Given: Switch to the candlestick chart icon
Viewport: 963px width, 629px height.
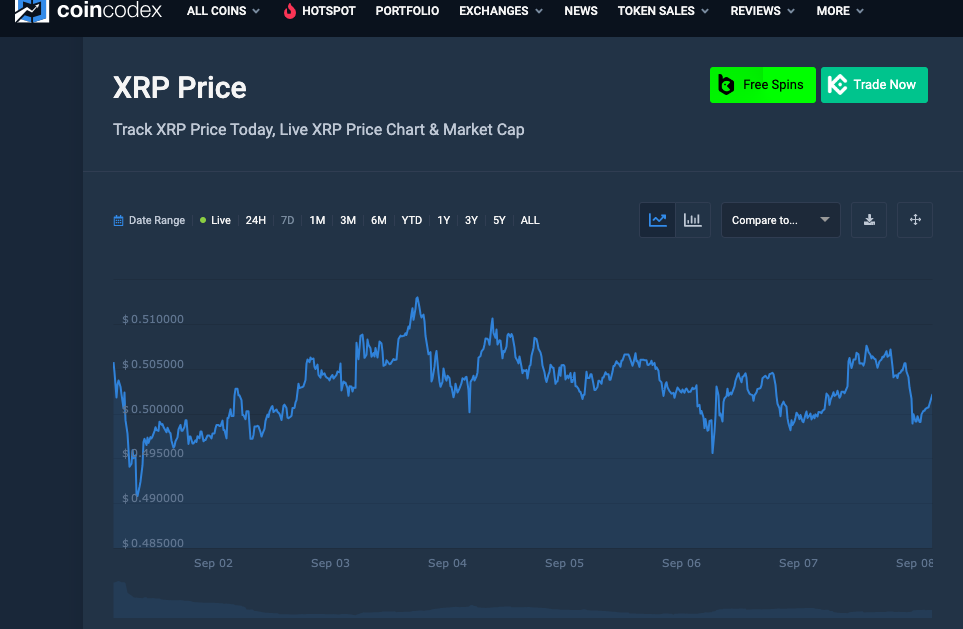Looking at the screenshot, I should [693, 220].
